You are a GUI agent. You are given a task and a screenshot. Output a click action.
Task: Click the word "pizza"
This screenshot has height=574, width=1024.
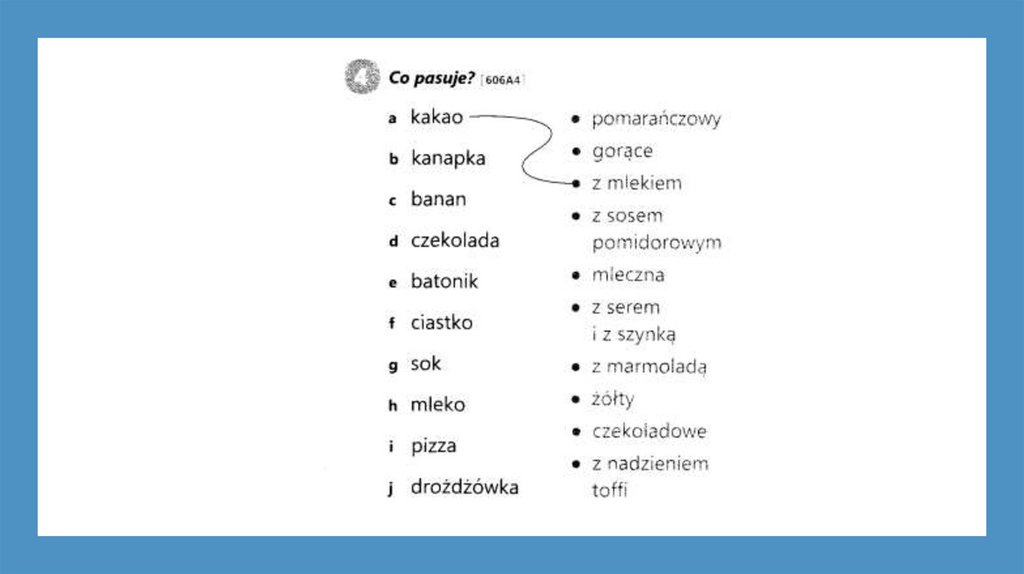point(433,446)
